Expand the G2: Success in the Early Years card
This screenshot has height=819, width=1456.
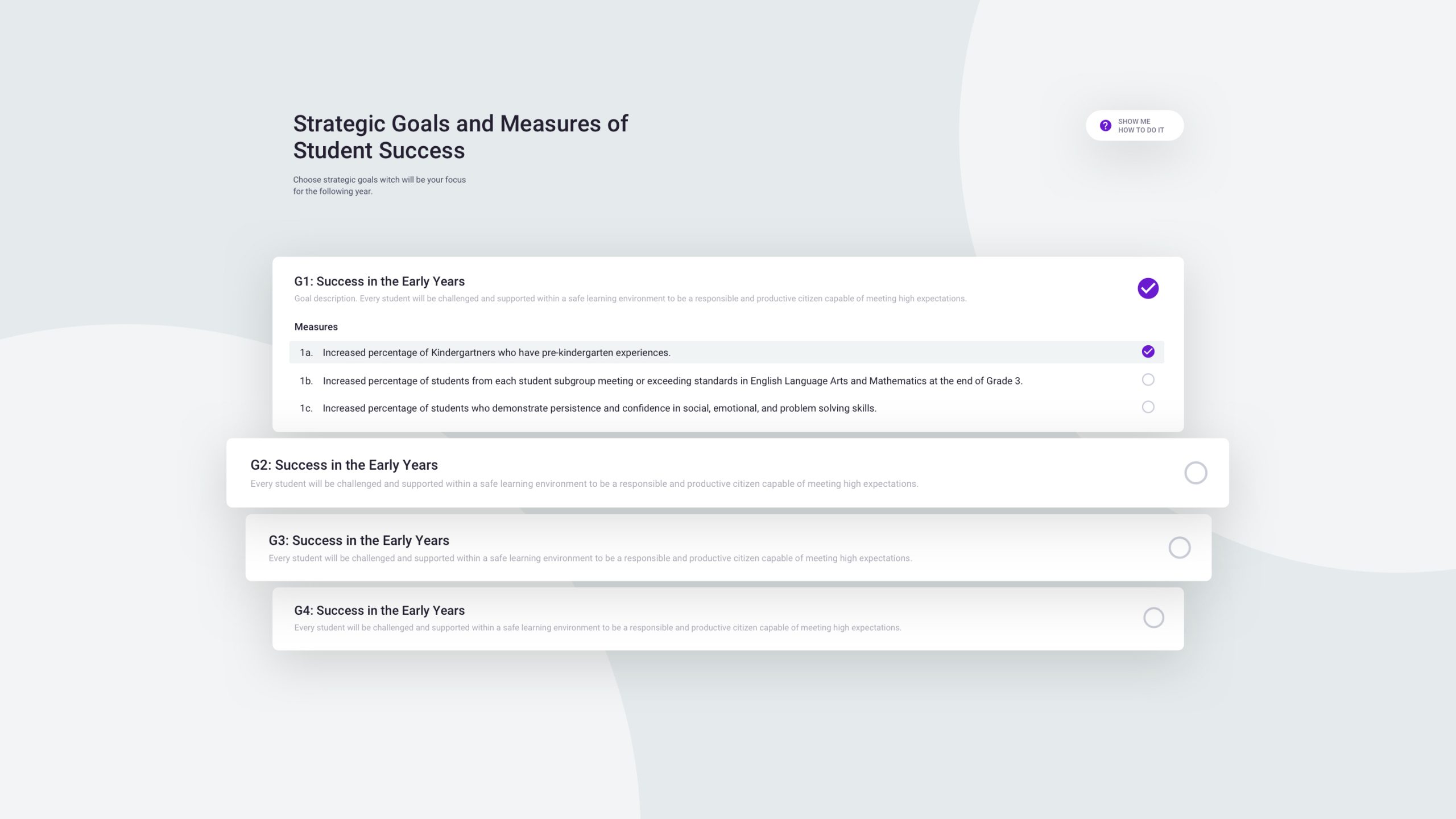coord(344,465)
